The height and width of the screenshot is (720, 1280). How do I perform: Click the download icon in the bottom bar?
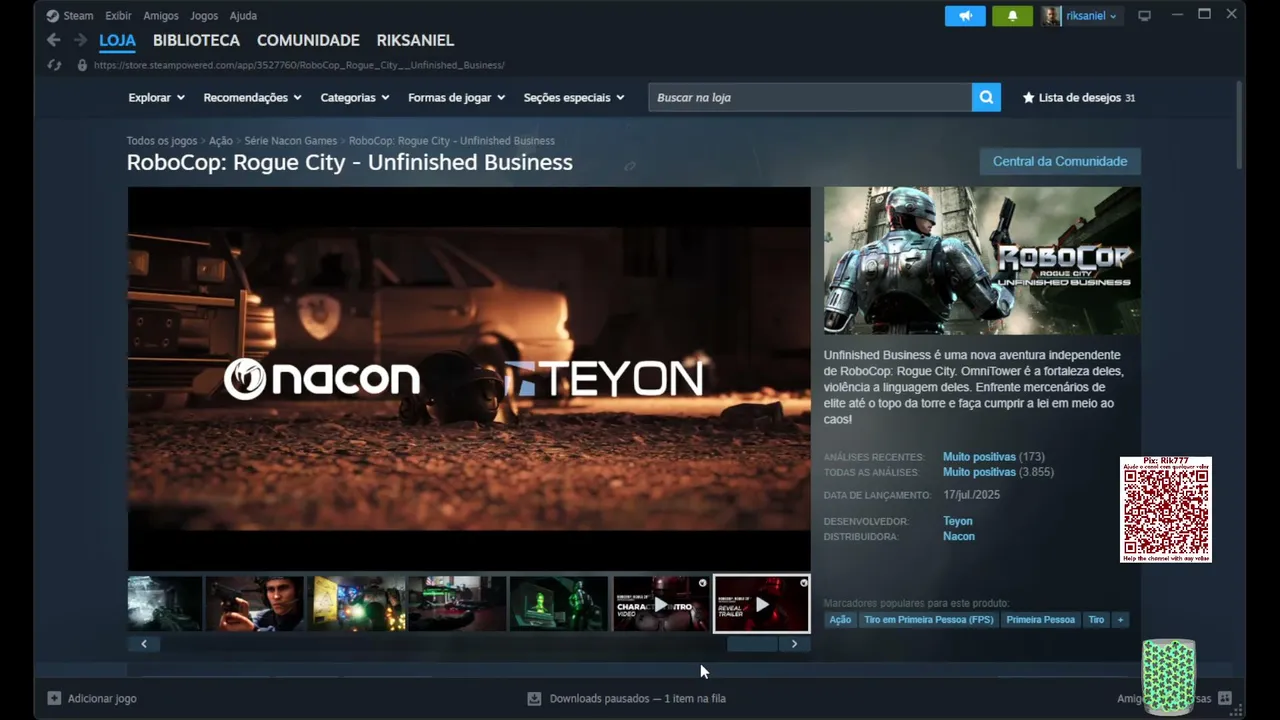point(534,698)
